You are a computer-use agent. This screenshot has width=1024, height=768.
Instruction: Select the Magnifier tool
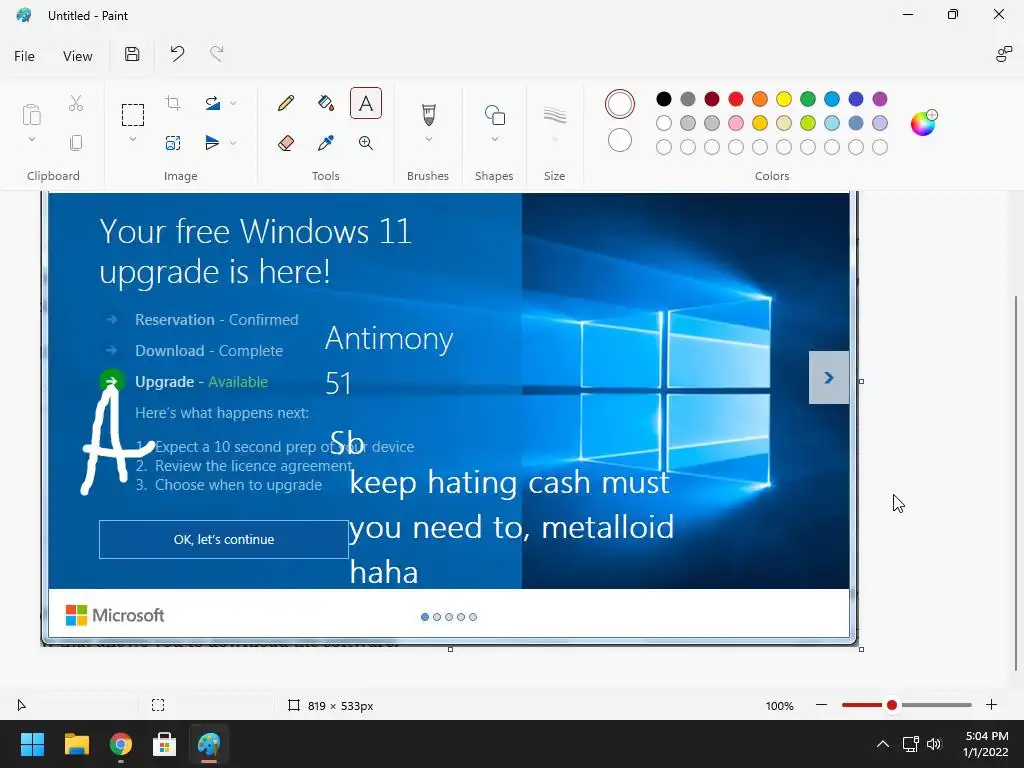(366, 143)
